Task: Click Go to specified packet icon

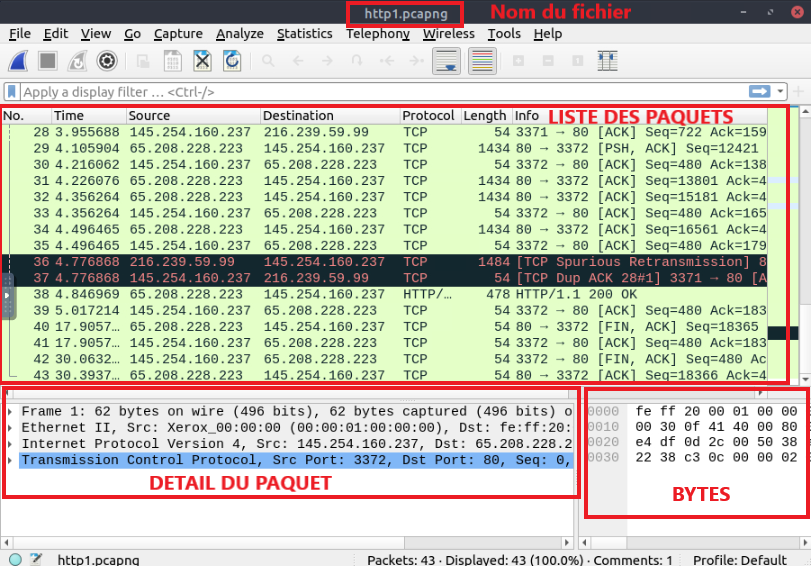Action: 357,61
